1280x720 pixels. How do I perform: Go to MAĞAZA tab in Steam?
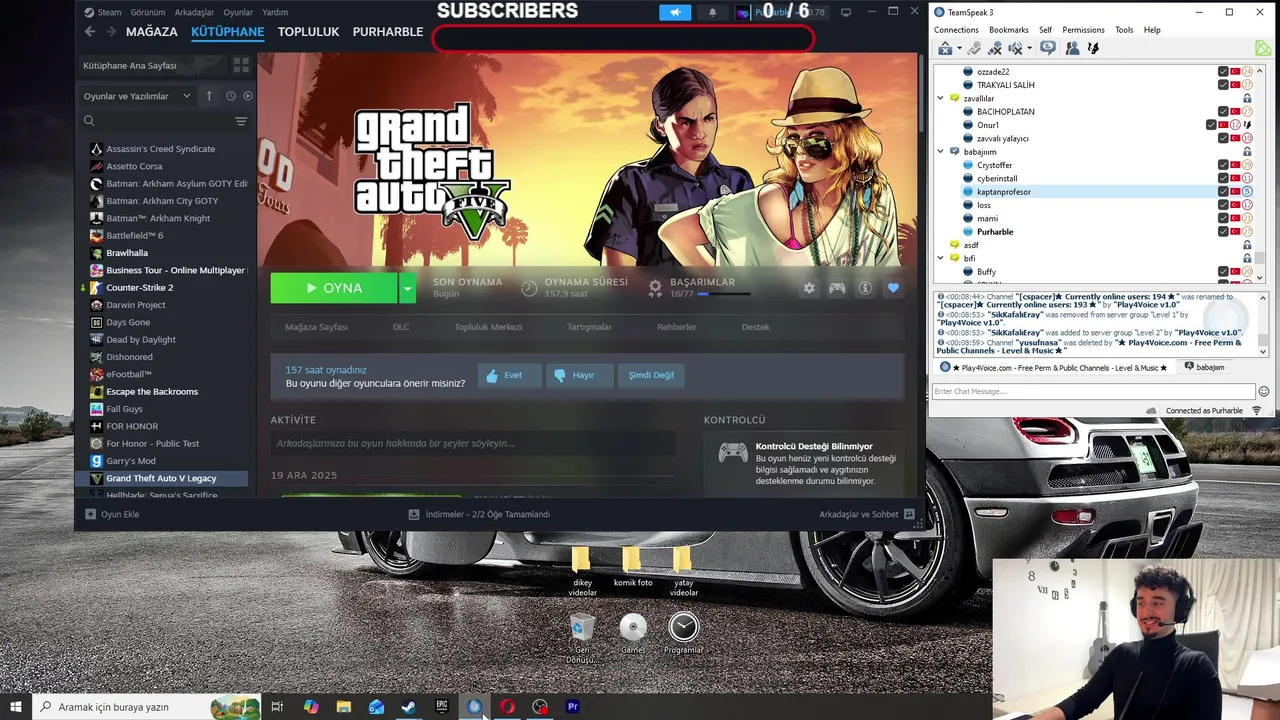tap(152, 32)
